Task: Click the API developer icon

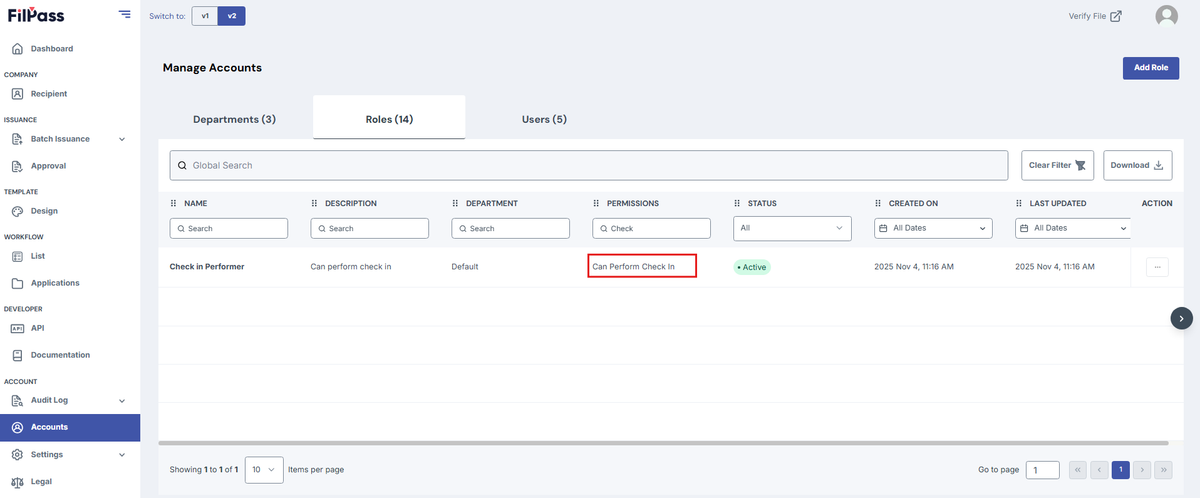Action: pos(17,328)
